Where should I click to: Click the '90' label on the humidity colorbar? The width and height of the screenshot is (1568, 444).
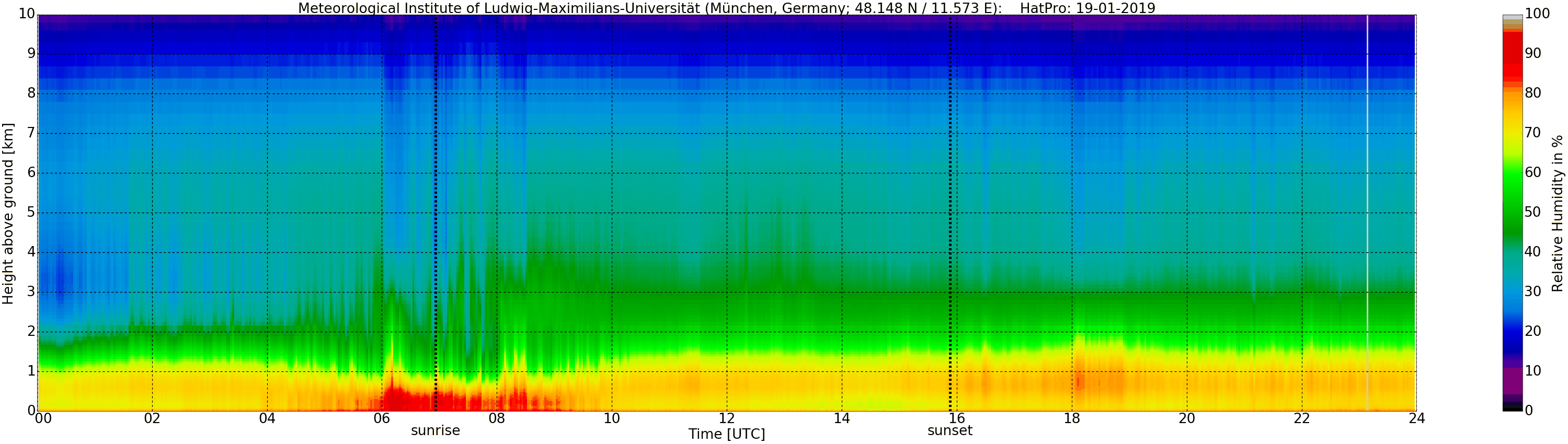(x=1532, y=53)
